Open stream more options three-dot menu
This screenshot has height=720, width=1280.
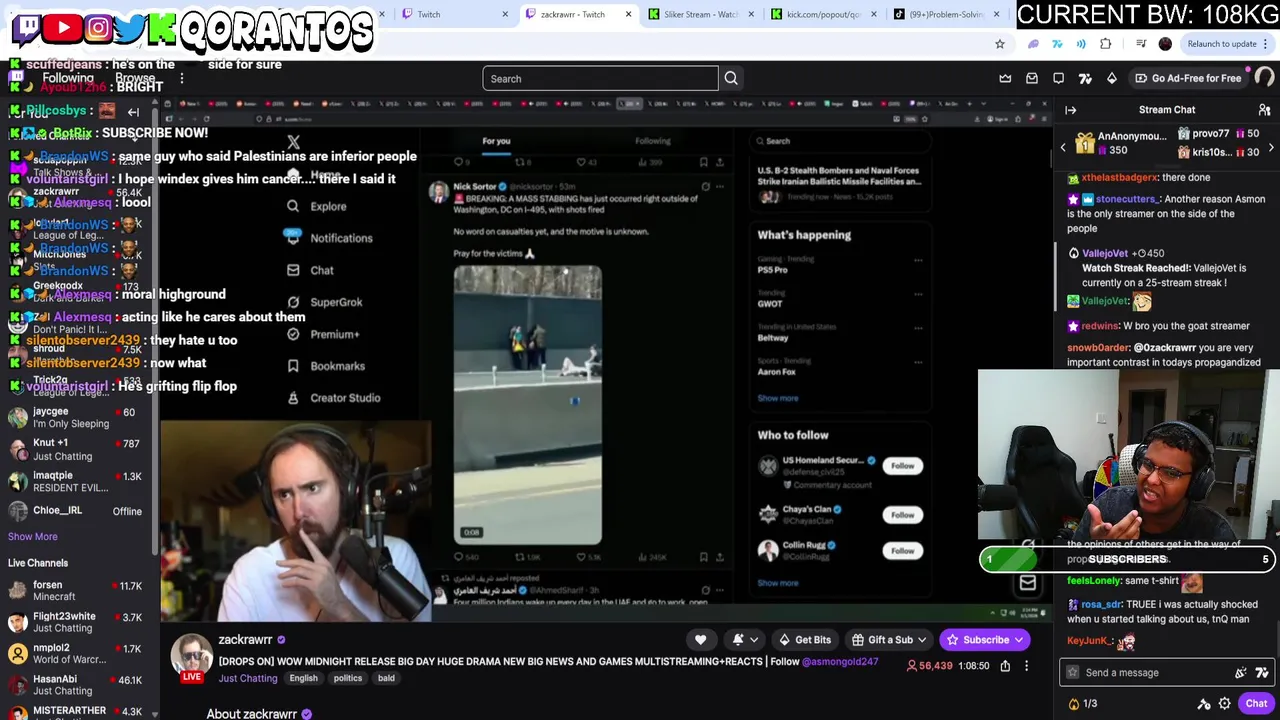(x=1026, y=666)
